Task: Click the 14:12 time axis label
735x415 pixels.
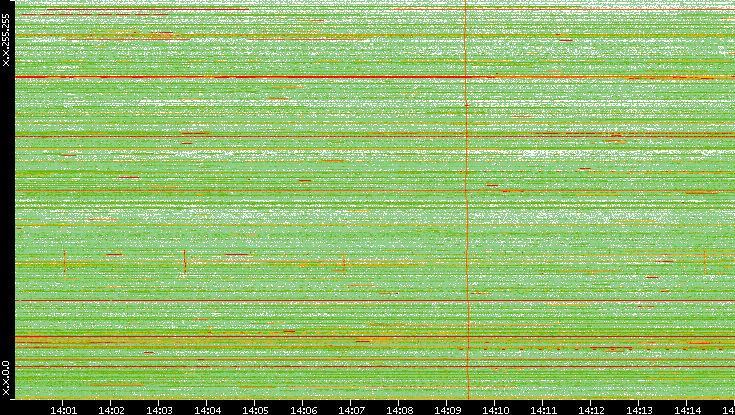Action: coord(591,410)
